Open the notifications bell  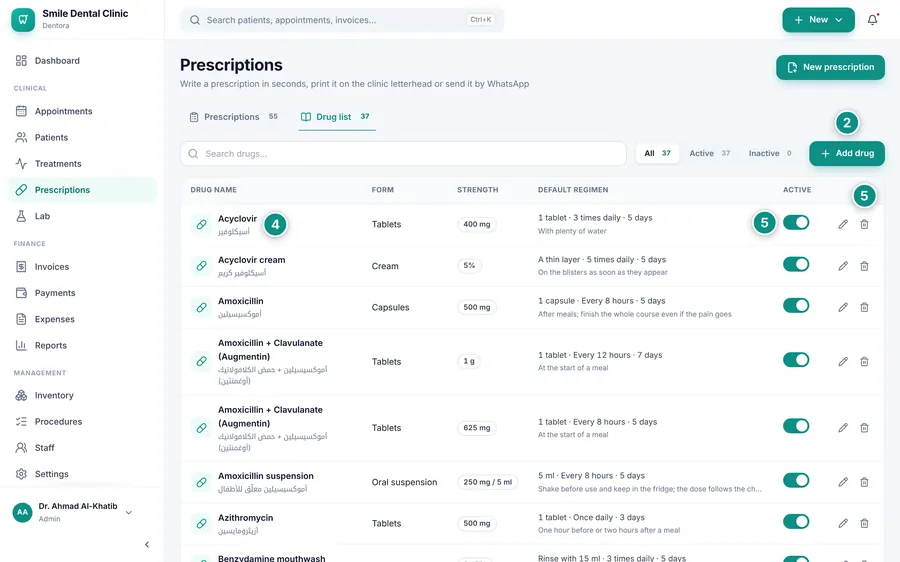pyautogui.click(x=872, y=20)
